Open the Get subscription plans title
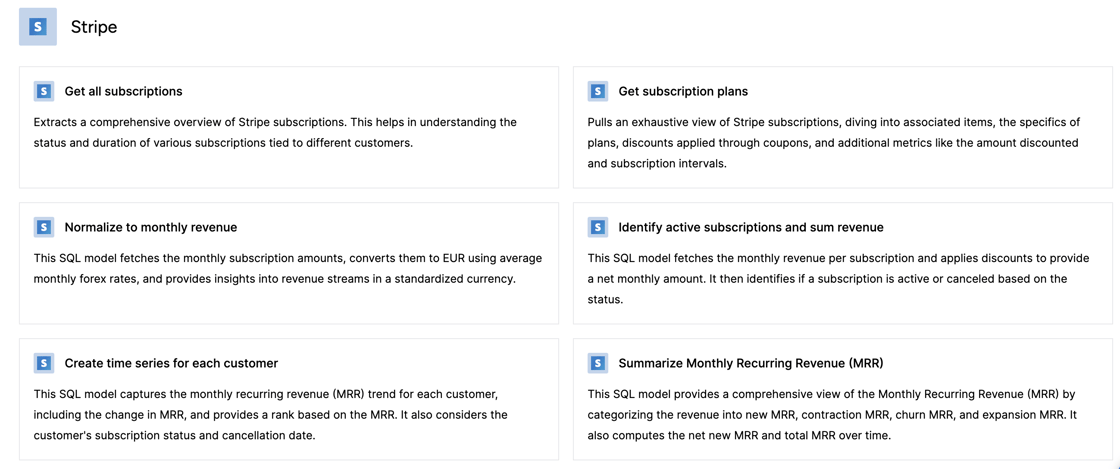1120x469 pixels. [x=683, y=91]
